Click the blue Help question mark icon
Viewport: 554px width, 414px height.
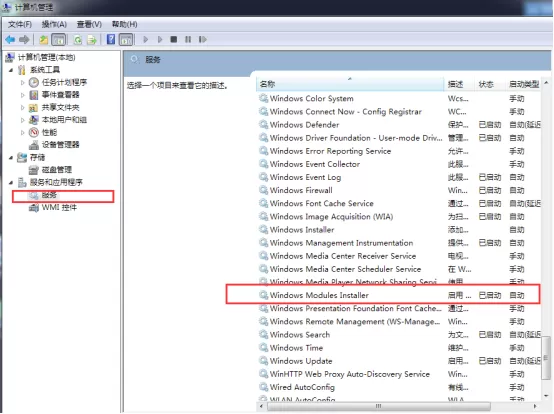(x=111, y=39)
